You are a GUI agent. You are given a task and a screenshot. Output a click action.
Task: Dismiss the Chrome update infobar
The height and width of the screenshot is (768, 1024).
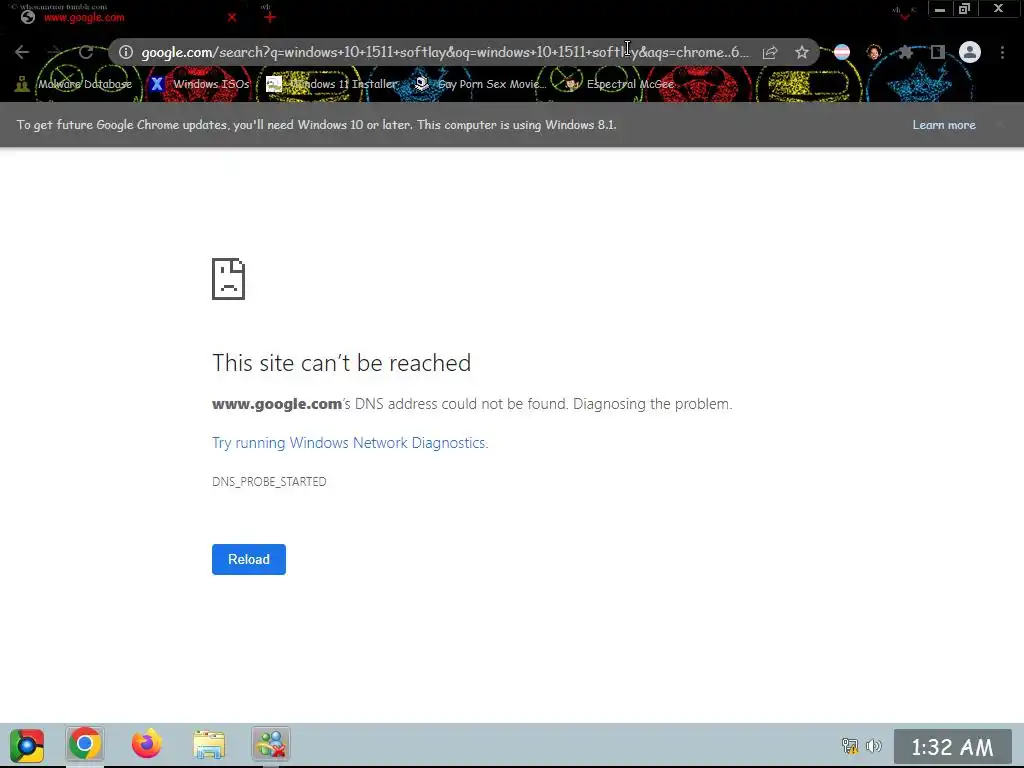[1000, 125]
